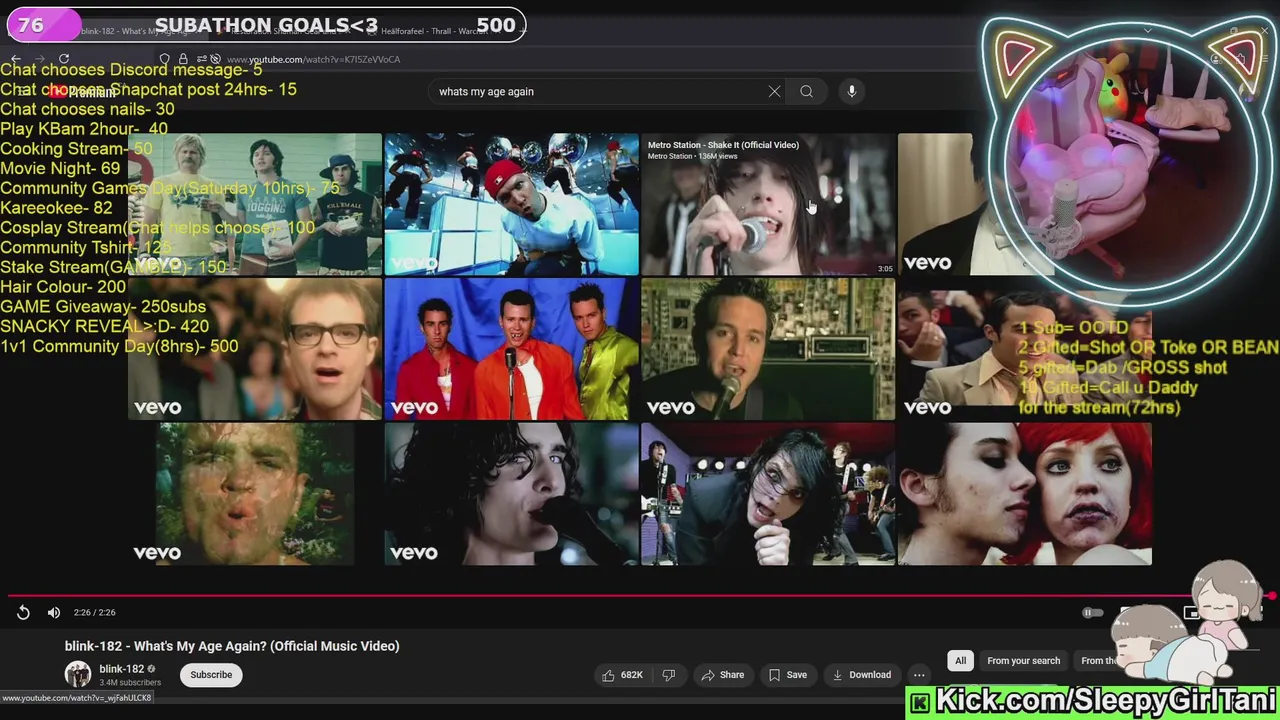The image size is (1280, 720).
Task: Go back with the browser back arrow
Action: click(x=15, y=59)
